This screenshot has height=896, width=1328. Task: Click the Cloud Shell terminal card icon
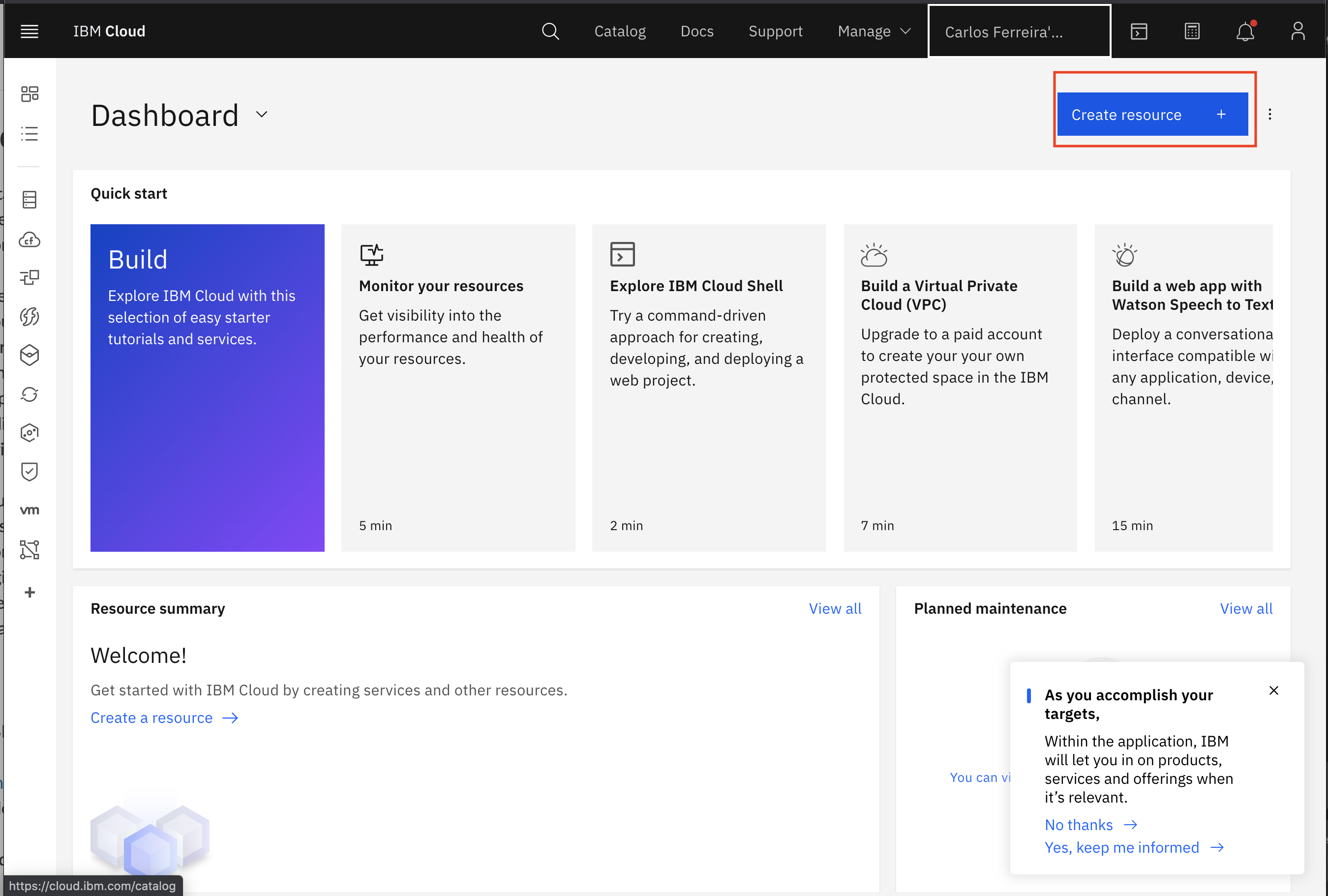tap(622, 255)
